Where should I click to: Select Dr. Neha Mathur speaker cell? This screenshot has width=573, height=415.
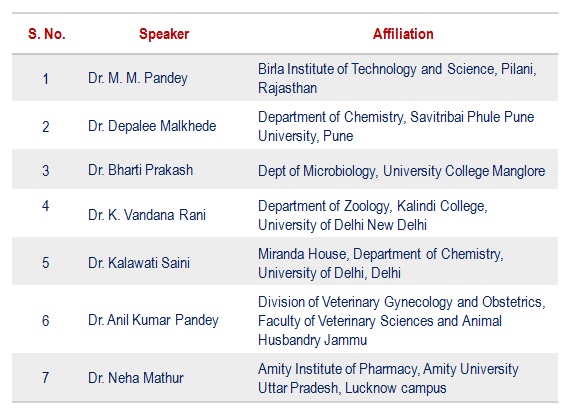click(136, 378)
